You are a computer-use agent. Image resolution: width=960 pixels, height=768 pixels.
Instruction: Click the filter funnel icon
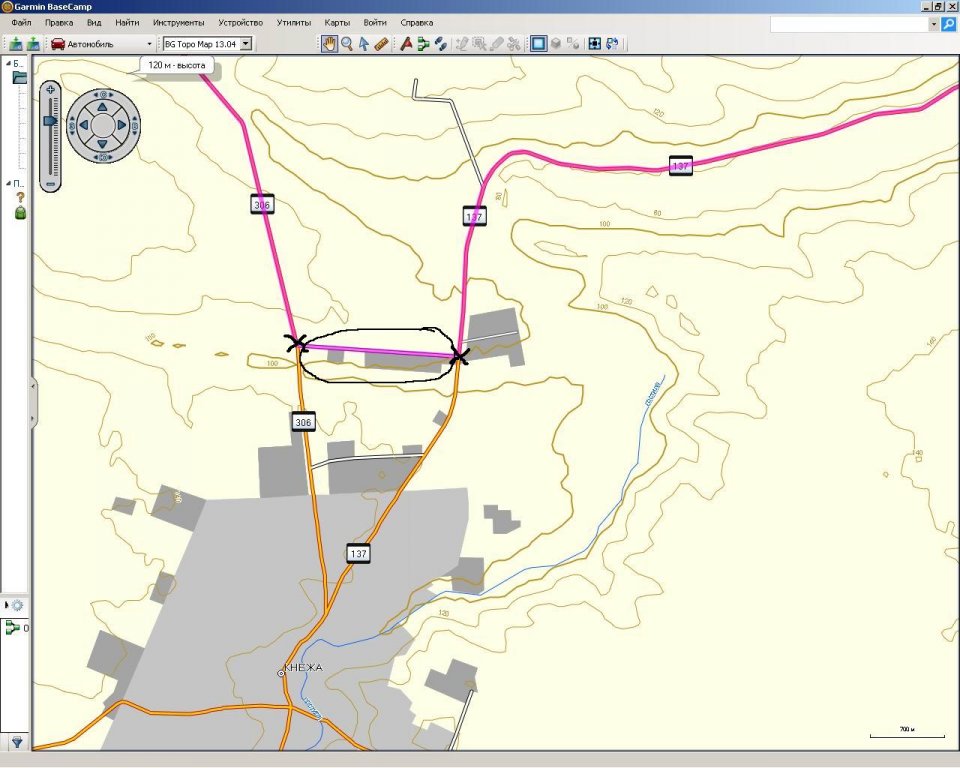click(17, 743)
